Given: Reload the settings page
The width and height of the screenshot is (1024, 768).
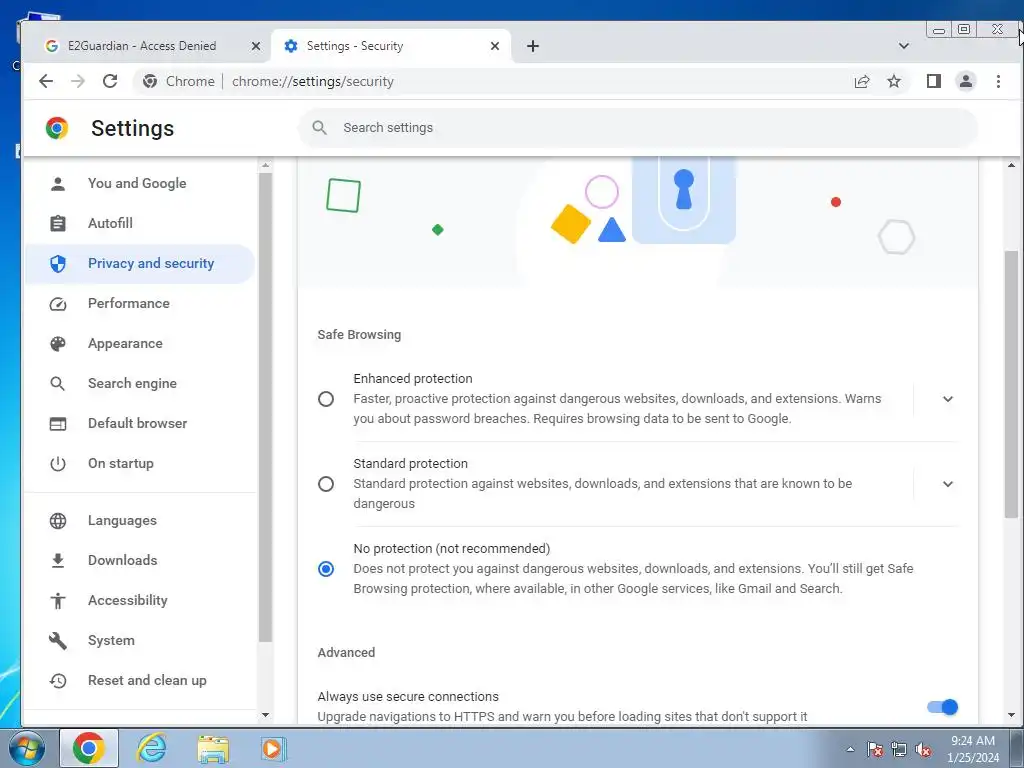Looking at the screenshot, I should (x=110, y=81).
